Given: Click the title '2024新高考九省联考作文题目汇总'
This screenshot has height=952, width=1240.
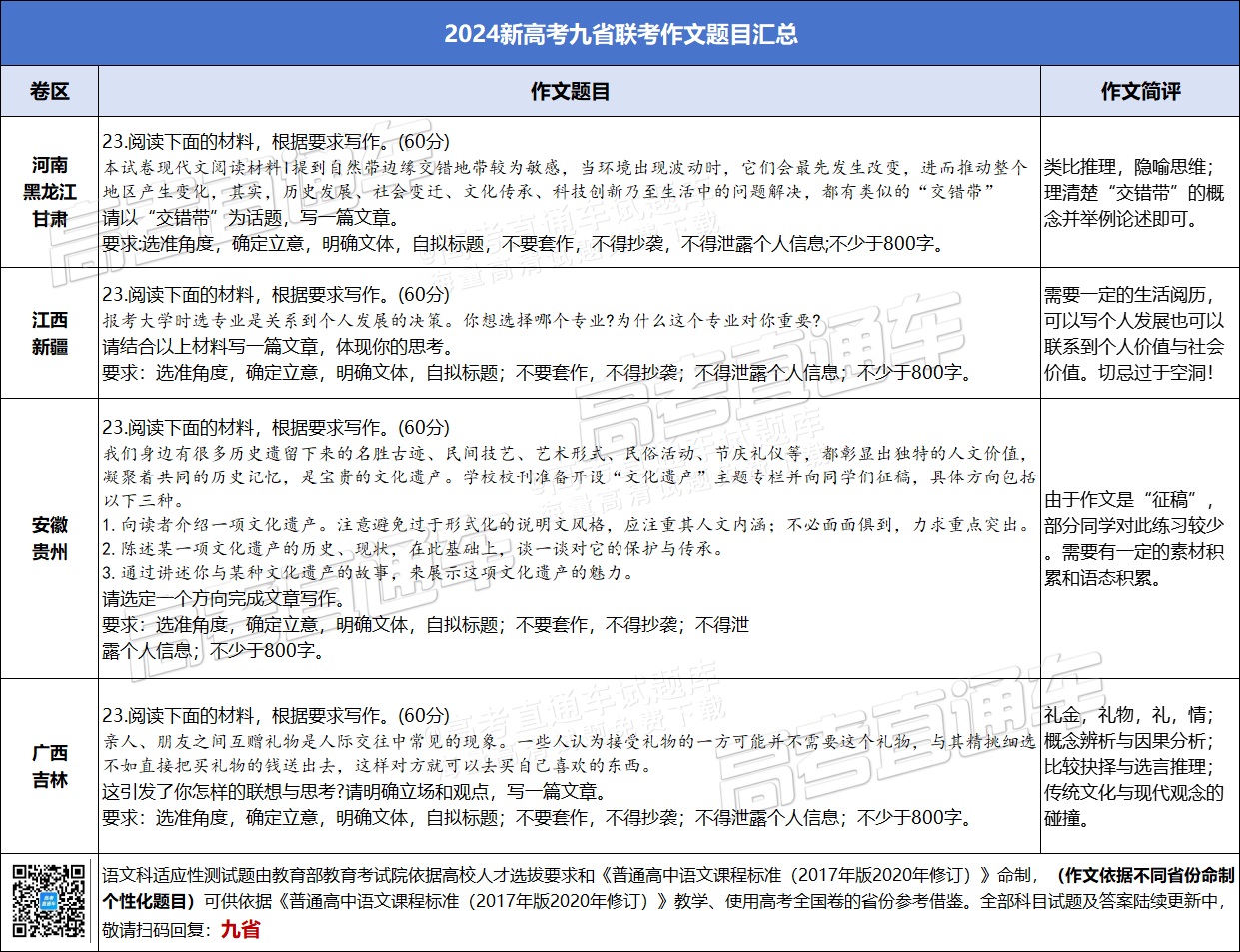Looking at the screenshot, I should coord(620,34).
